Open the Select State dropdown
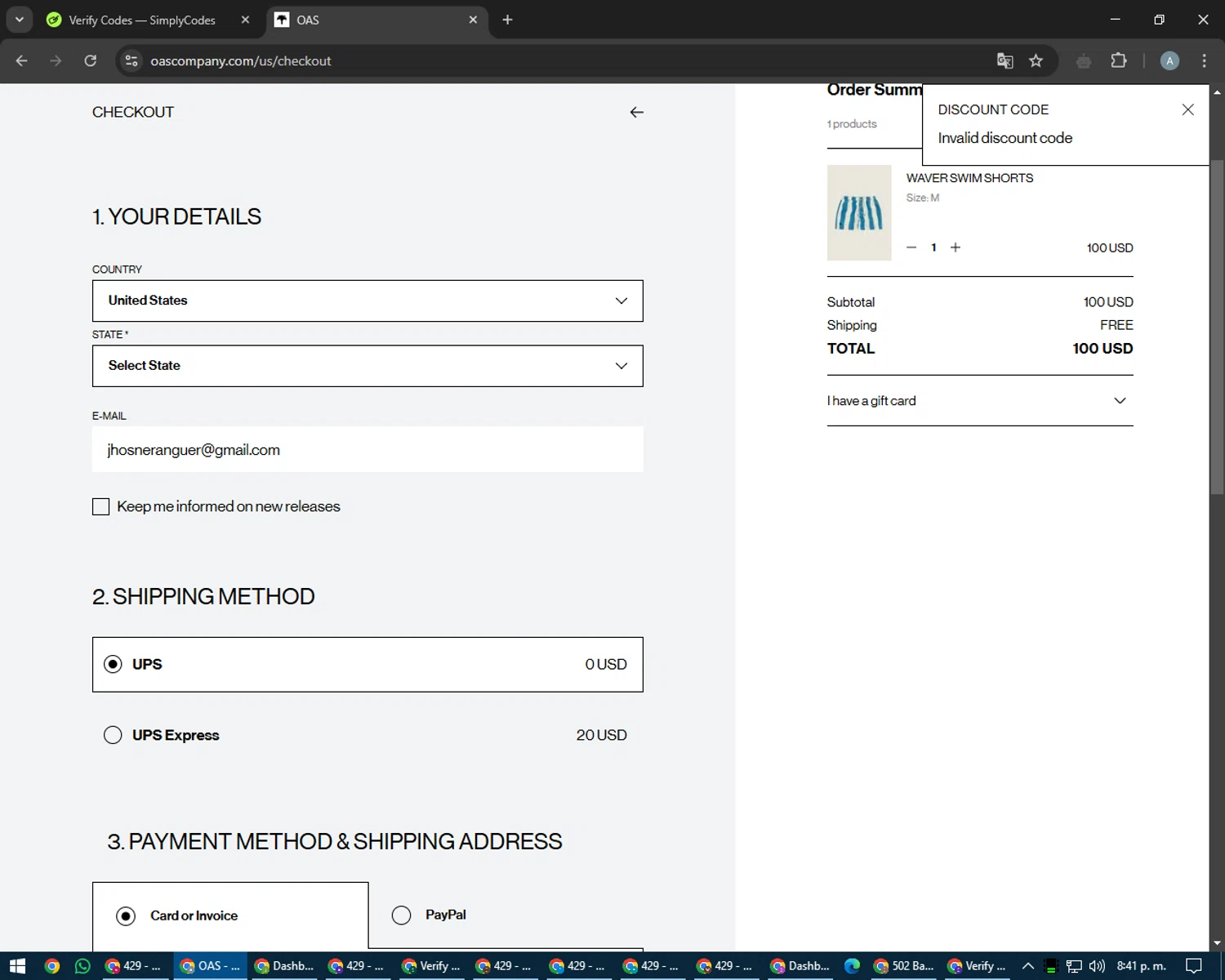This screenshot has height=980, width=1225. click(x=367, y=366)
